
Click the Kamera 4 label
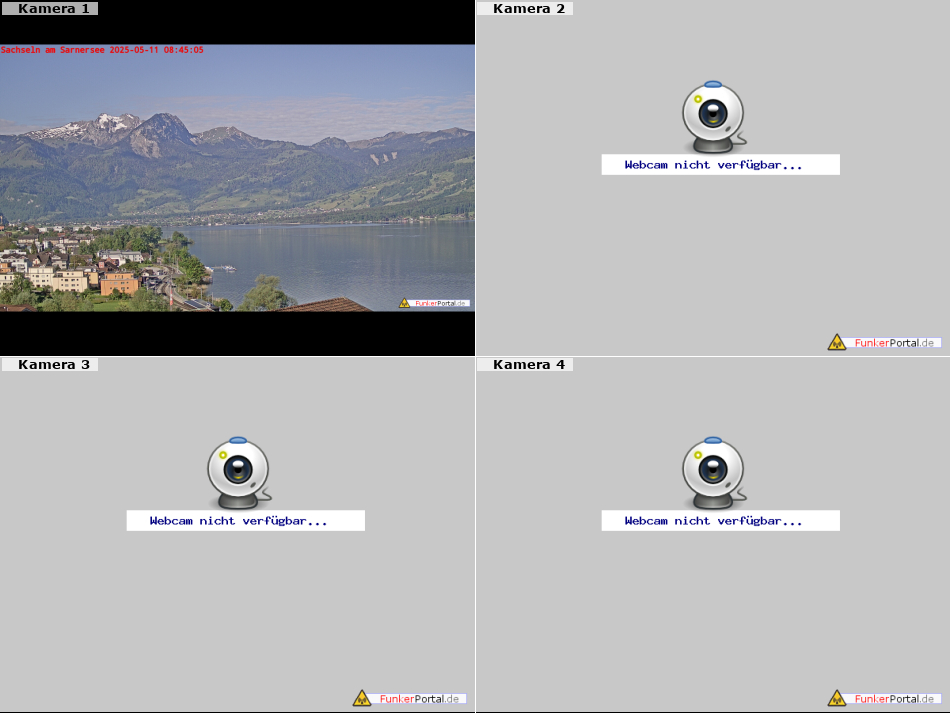525,365
